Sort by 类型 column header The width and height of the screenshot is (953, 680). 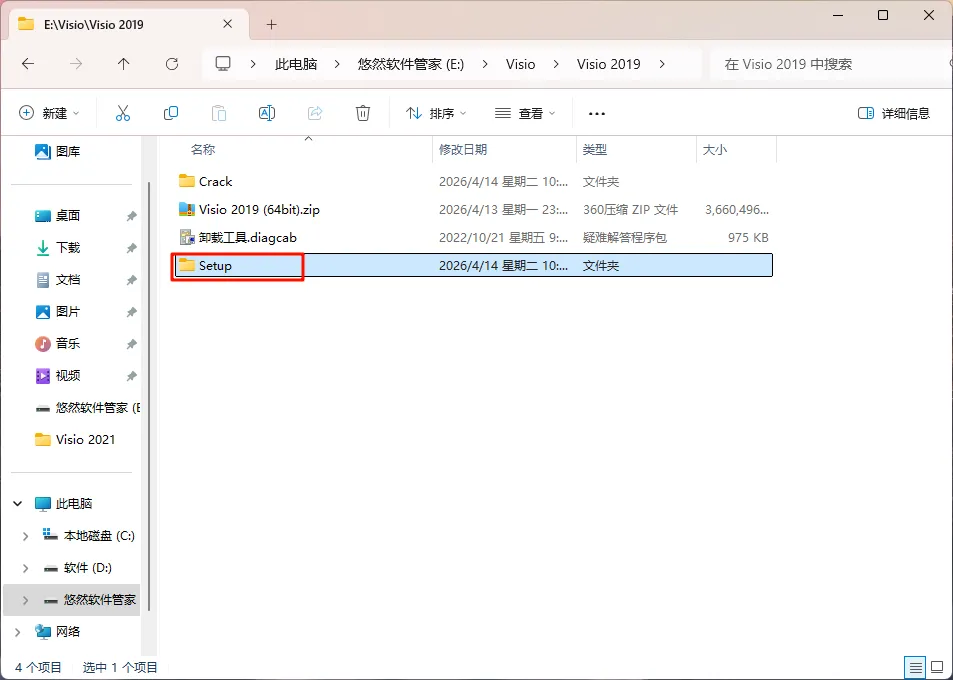pyautogui.click(x=594, y=149)
